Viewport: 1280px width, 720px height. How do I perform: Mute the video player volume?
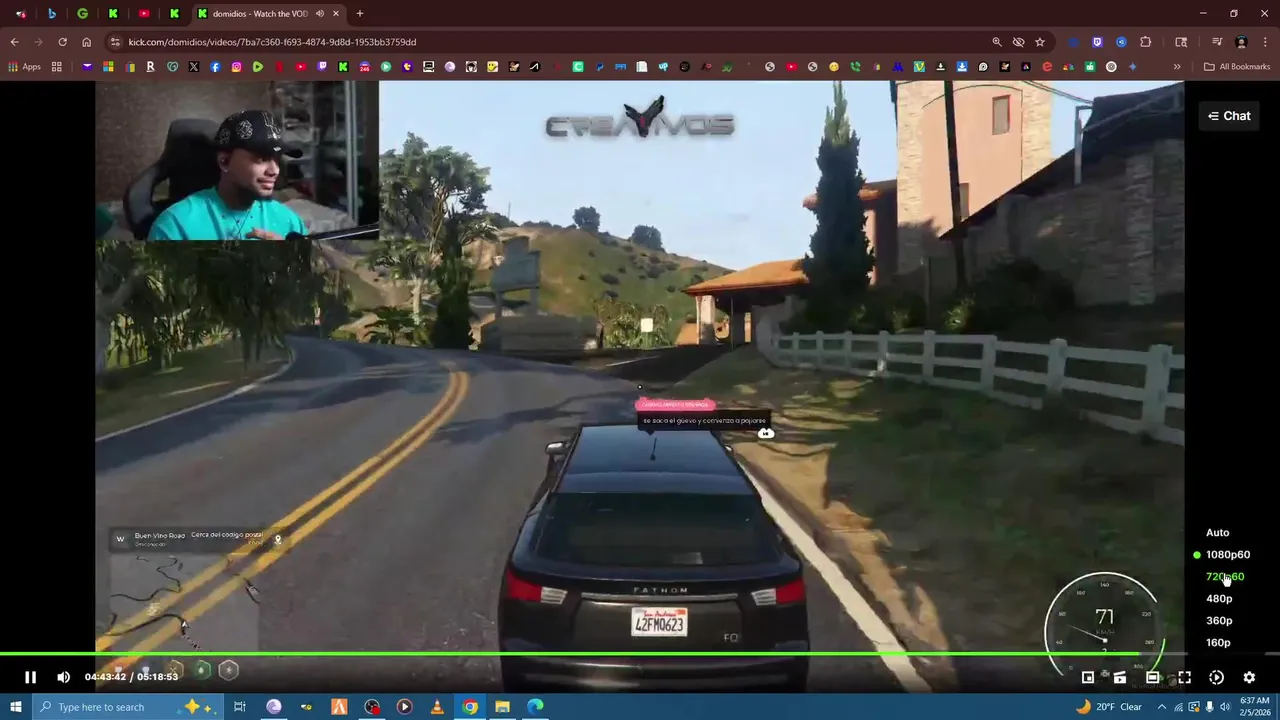click(x=63, y=677)
